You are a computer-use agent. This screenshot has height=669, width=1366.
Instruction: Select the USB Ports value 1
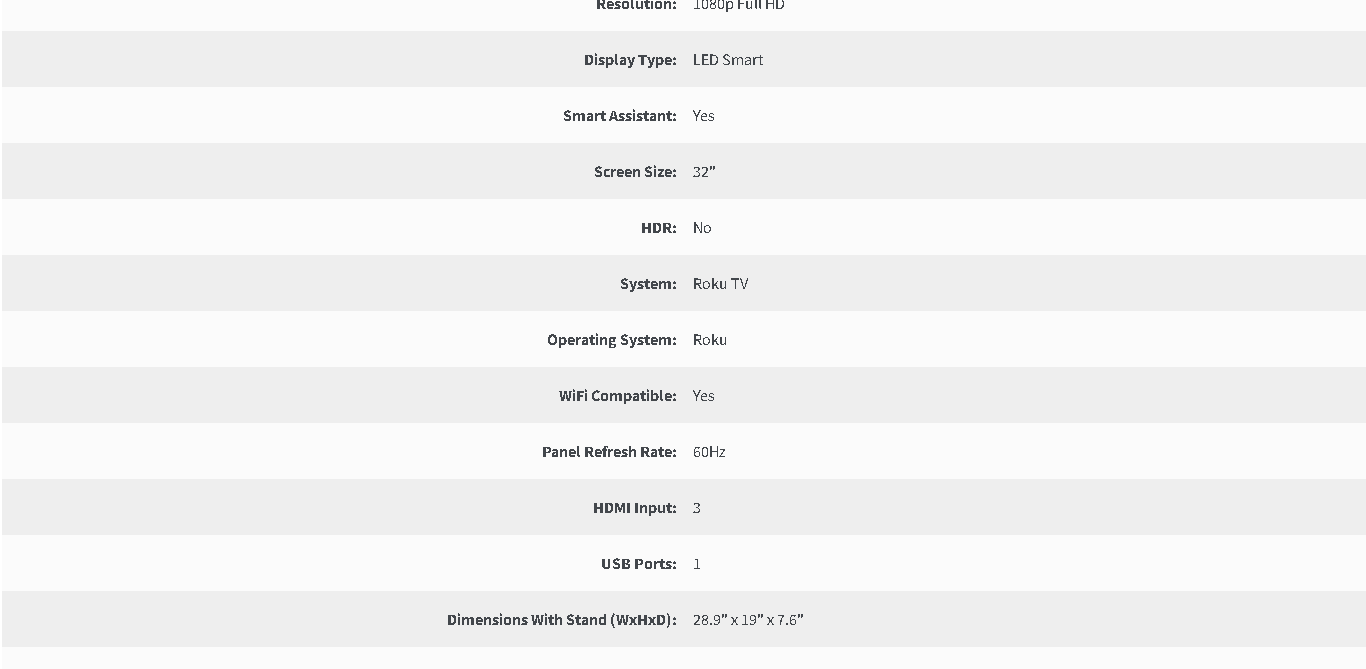pos(697,564)
